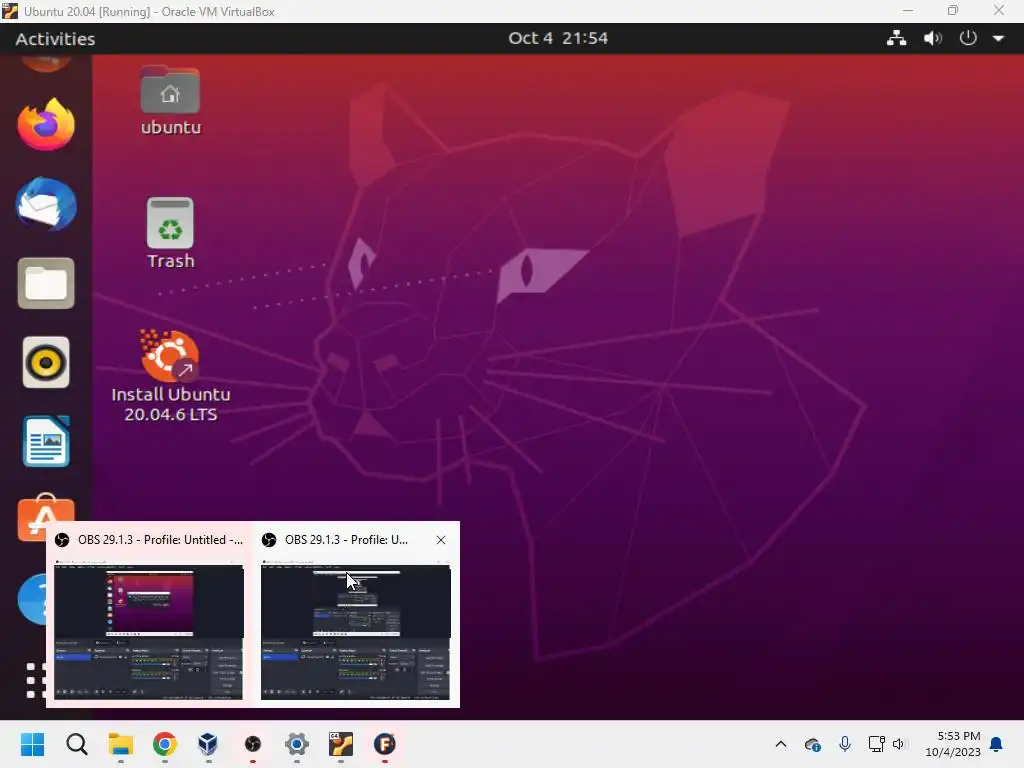Launch Install Ubuntu 20.04.6 LTS icon

click(170, 376)
